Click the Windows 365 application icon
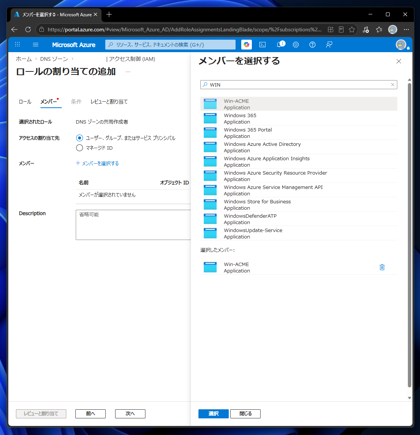Screen dimensions: 420x435 point(210,118)
